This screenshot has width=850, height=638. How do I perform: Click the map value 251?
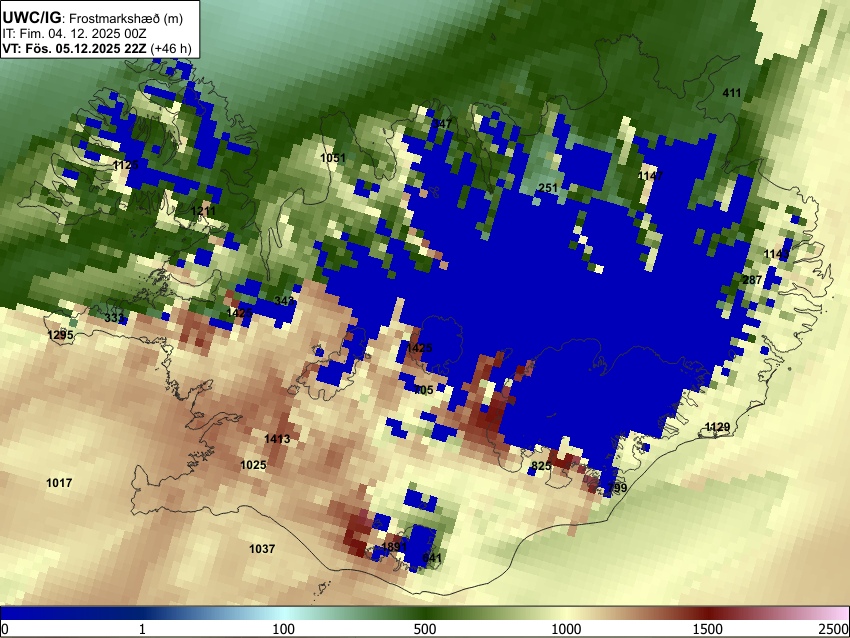[548, 188]
